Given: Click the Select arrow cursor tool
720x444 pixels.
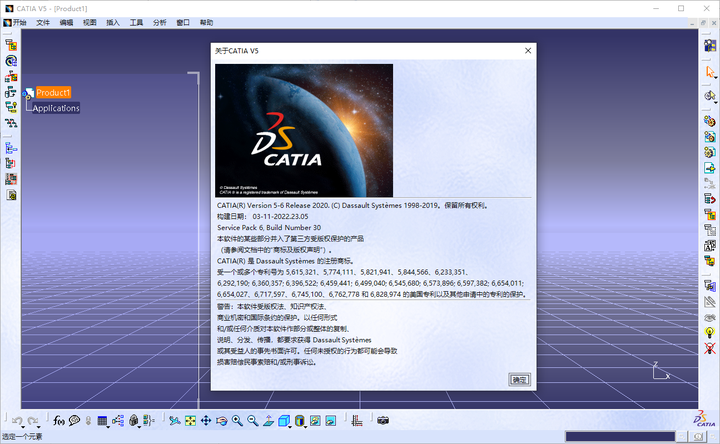Looking at the screenshot, I should (709, 72).
